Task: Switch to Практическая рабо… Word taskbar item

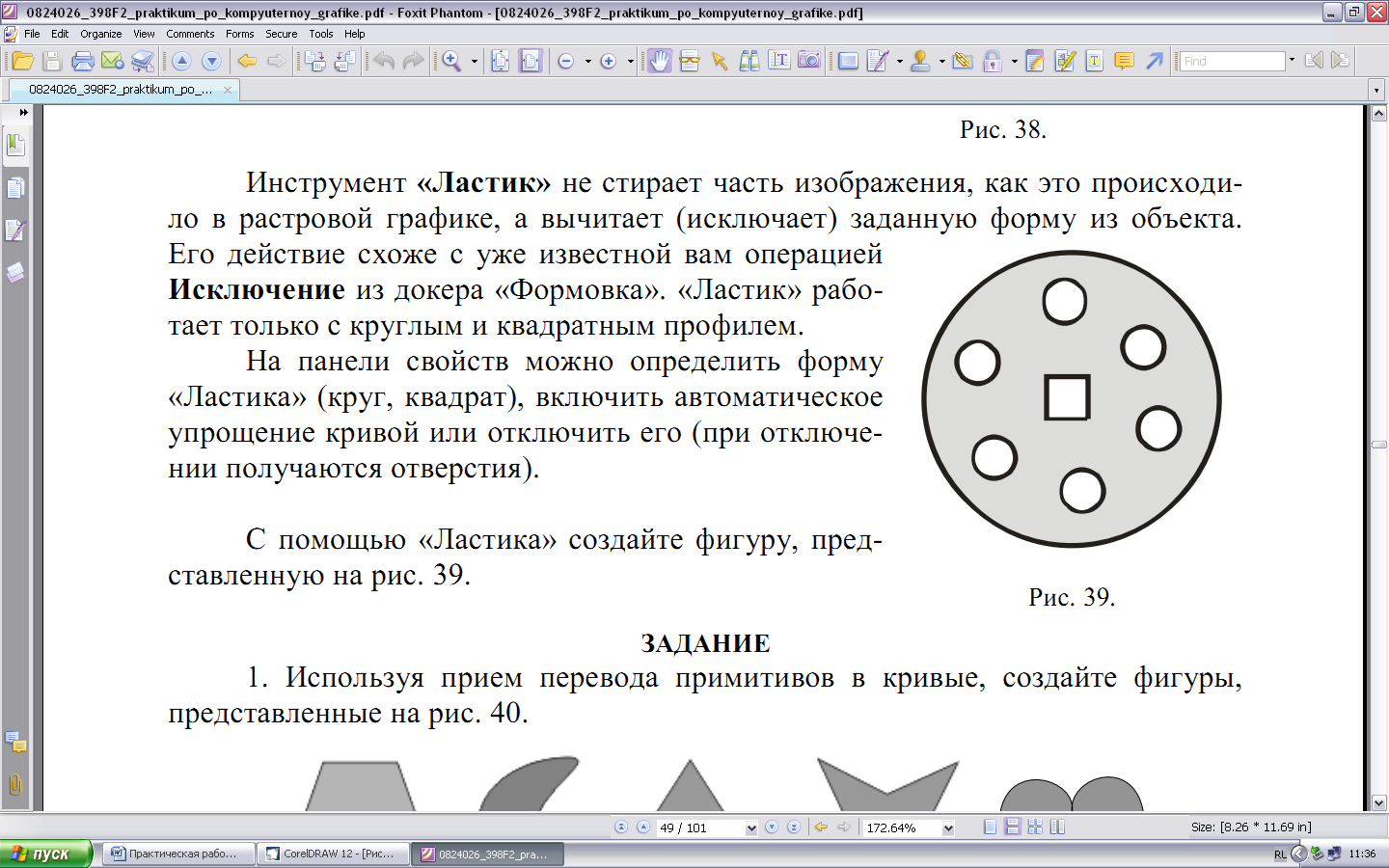Action: click(x=178, y=854)
